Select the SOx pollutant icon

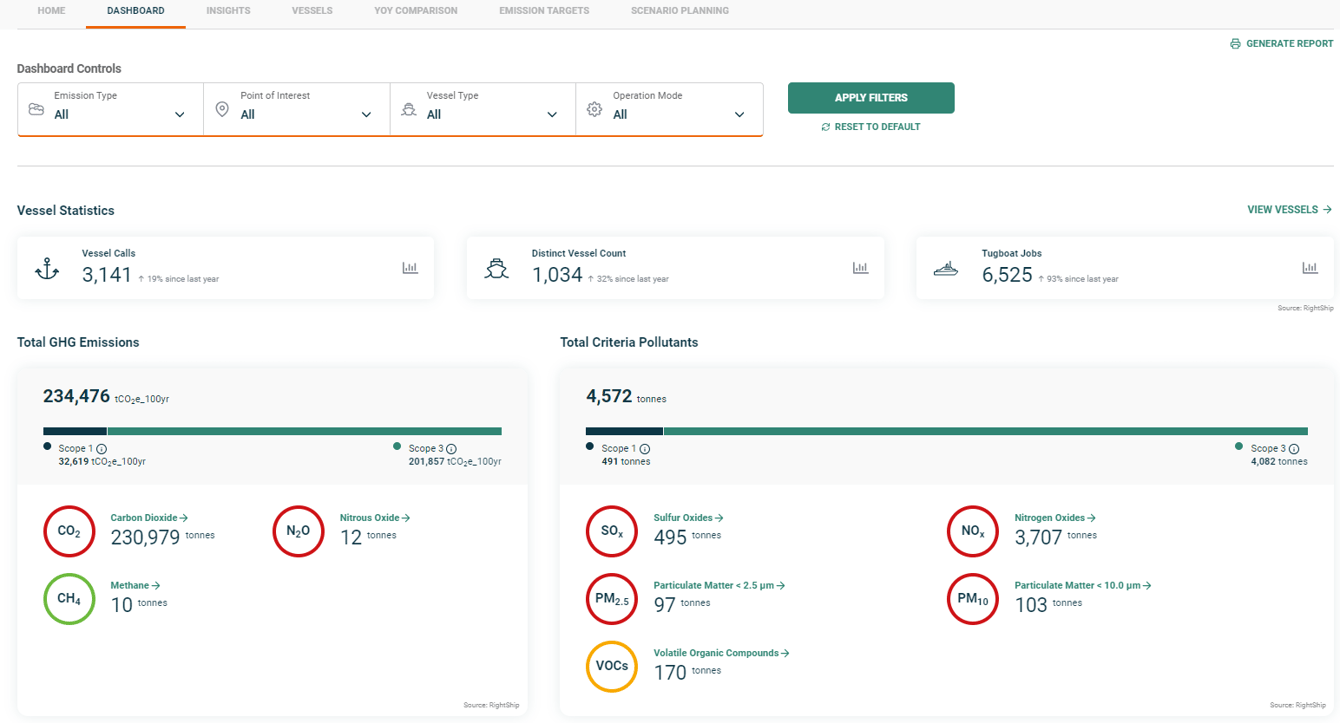click(x=612, y=531)
